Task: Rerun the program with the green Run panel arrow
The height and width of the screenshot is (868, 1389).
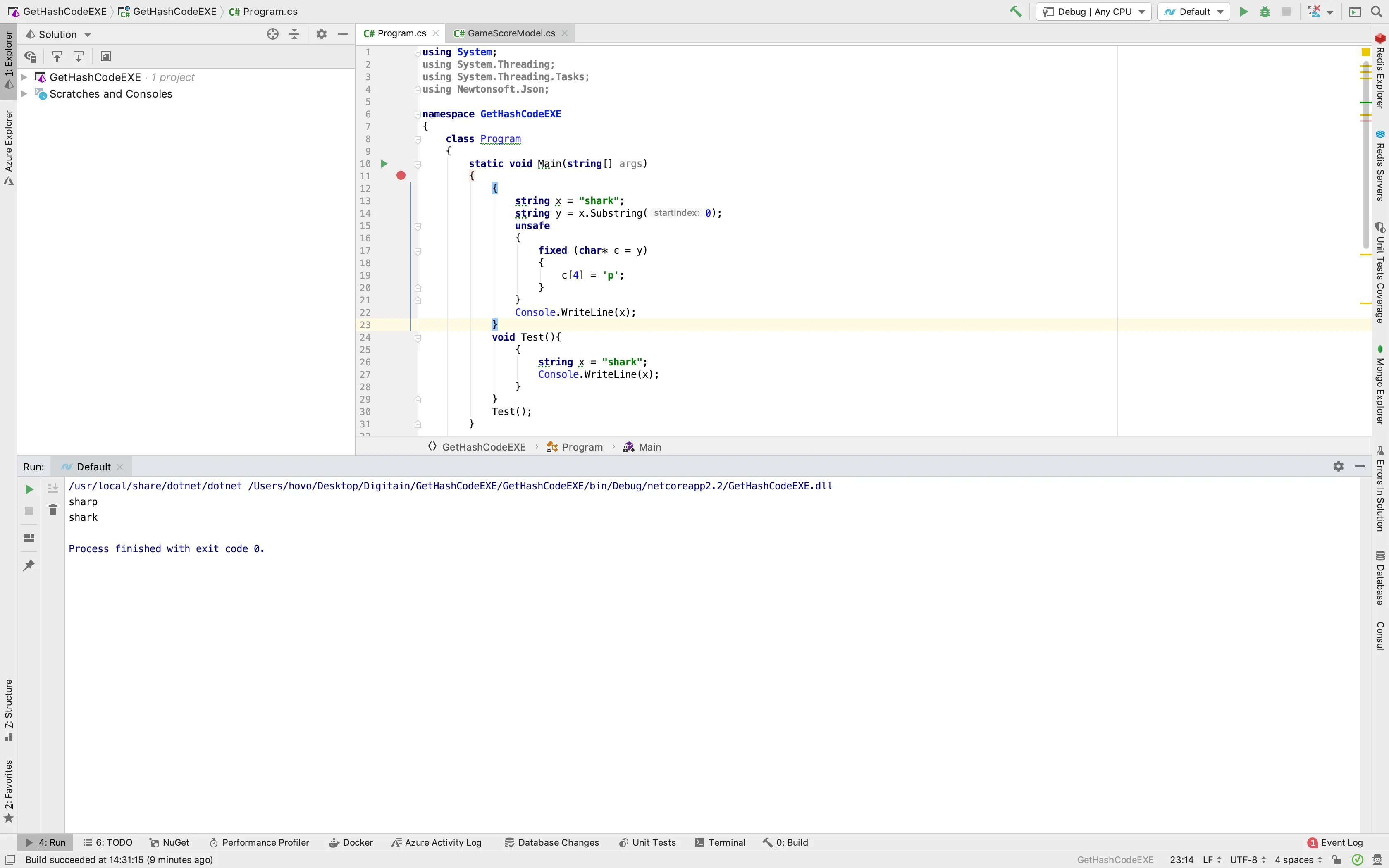Action: 29,489
